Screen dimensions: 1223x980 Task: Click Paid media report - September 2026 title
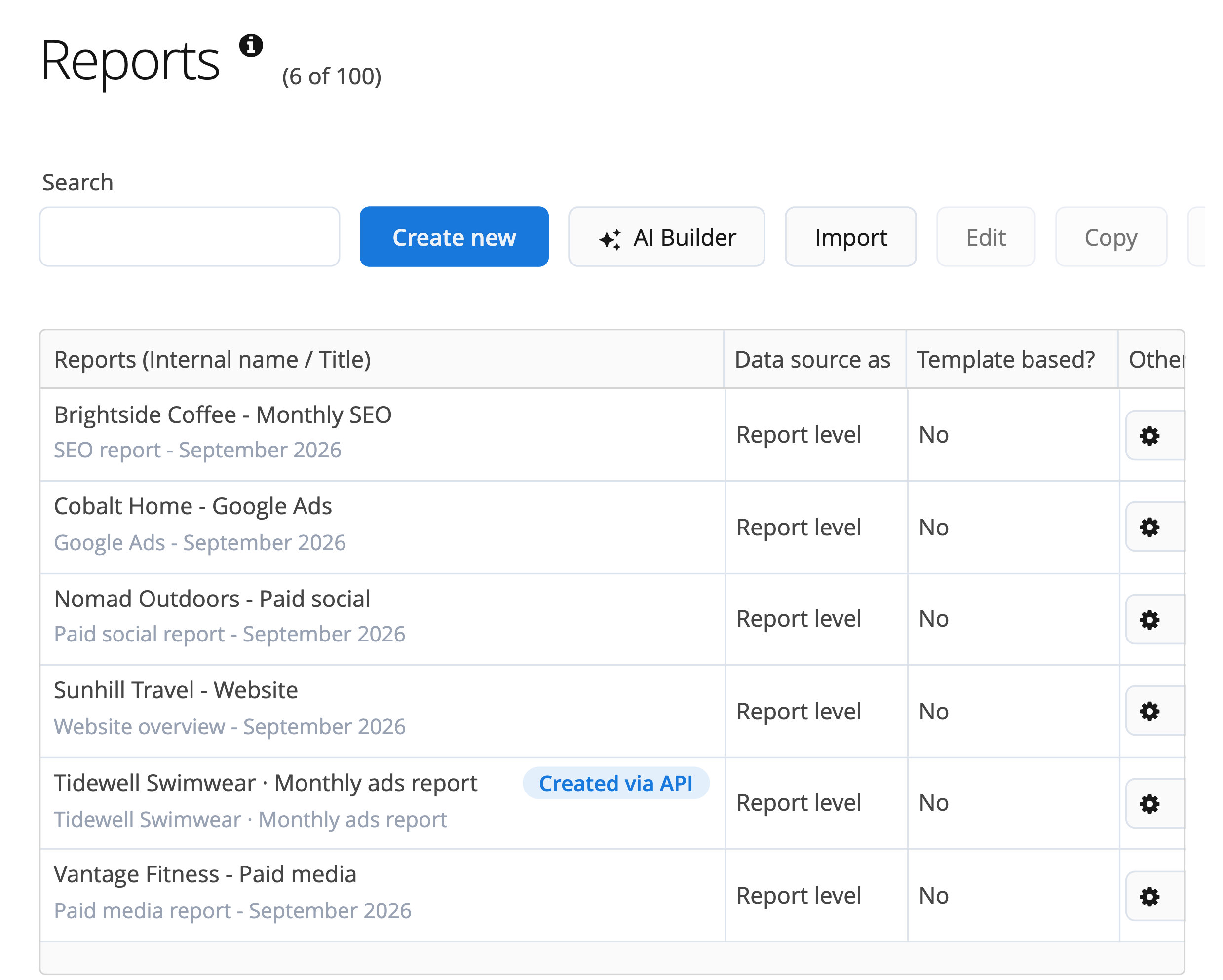[232, 911]
